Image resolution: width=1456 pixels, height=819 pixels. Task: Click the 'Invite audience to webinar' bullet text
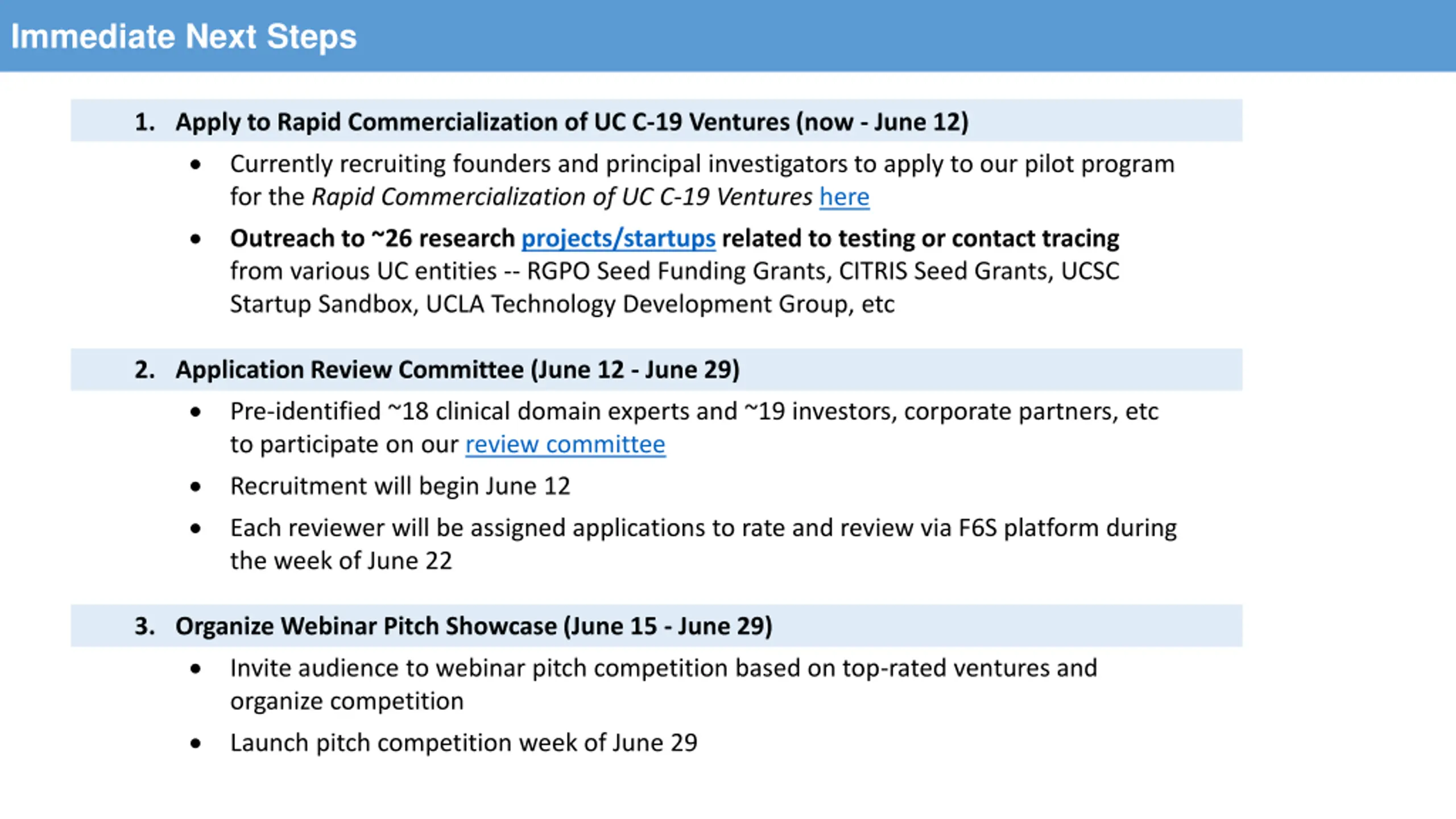tap(664, 668)
